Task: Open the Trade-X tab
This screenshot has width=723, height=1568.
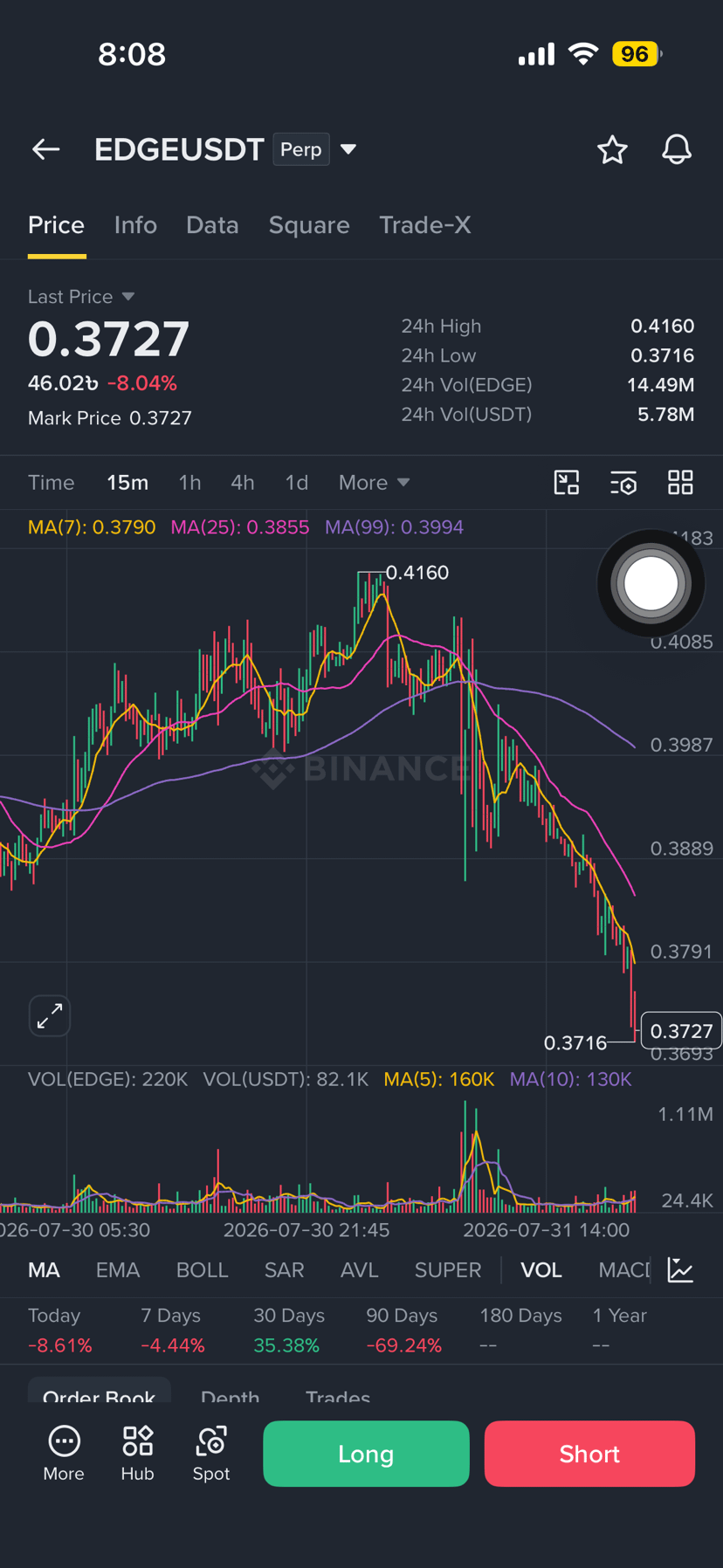Action: [x=425, y=225]
